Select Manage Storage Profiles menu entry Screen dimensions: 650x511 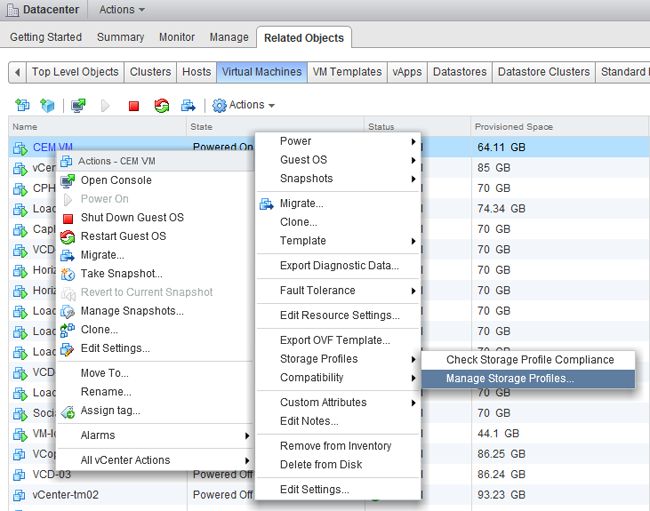510,379
